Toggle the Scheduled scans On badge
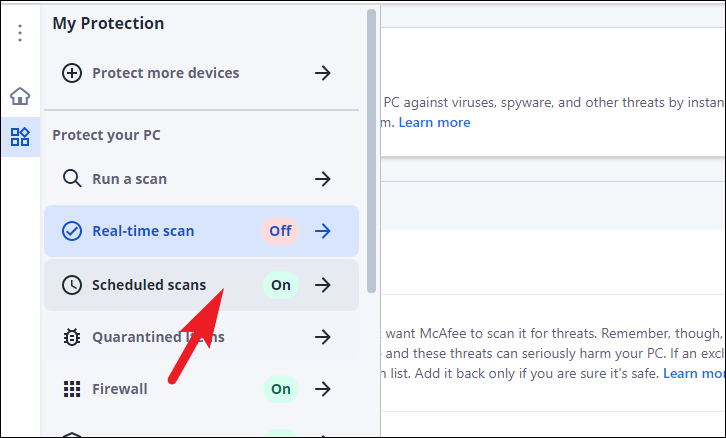Viewport: 726px width, 438px height. pyautogui.click(x=281, y=285)
